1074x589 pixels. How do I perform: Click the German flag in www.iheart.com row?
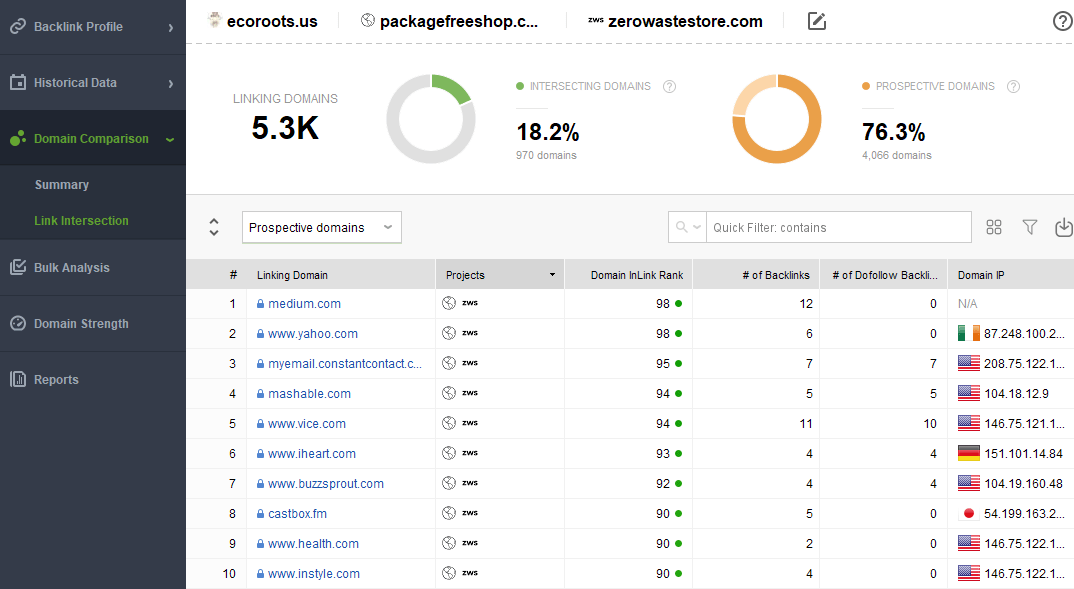point(969,453)
